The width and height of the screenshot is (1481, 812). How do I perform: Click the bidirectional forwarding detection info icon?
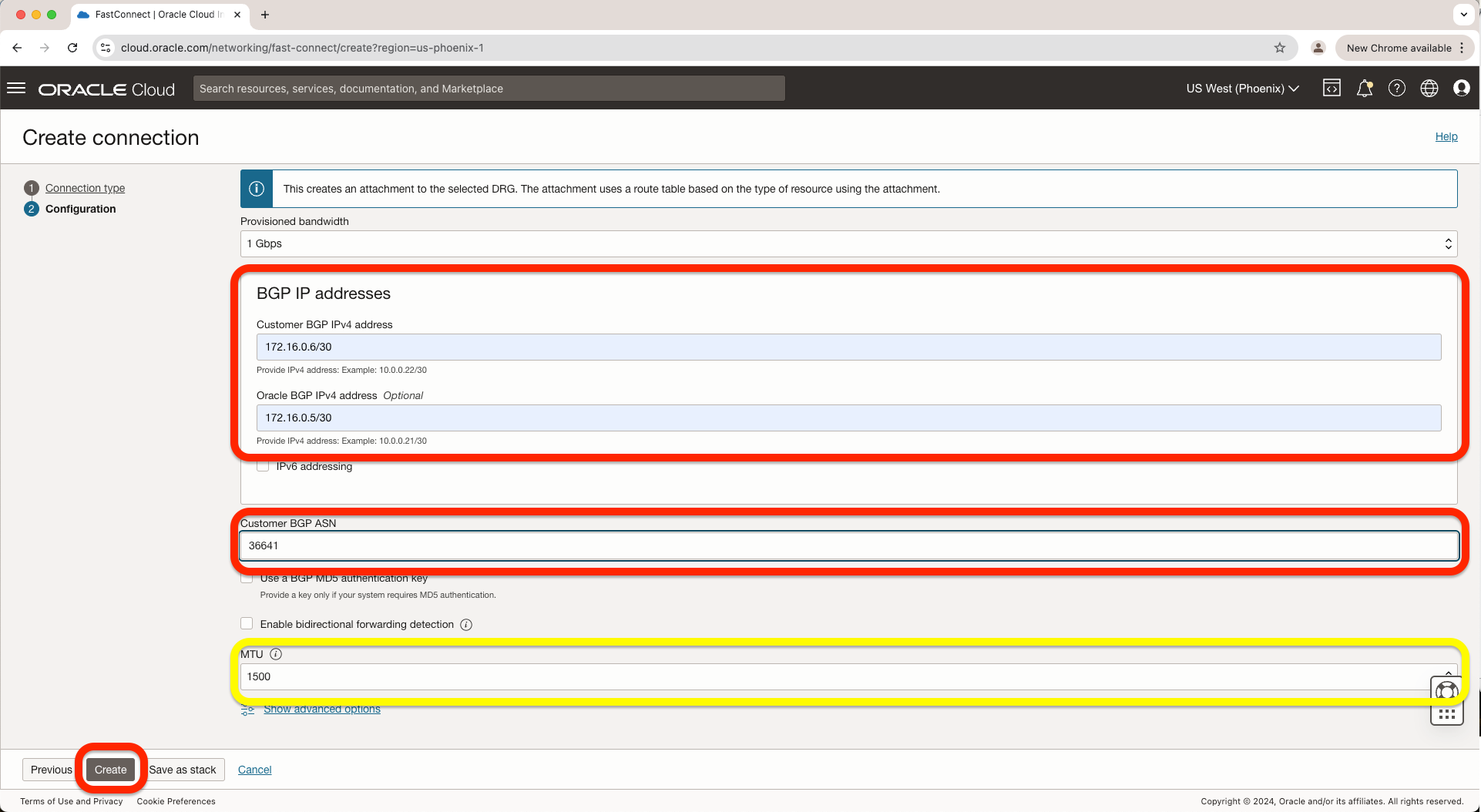click(x=466, y=625)
